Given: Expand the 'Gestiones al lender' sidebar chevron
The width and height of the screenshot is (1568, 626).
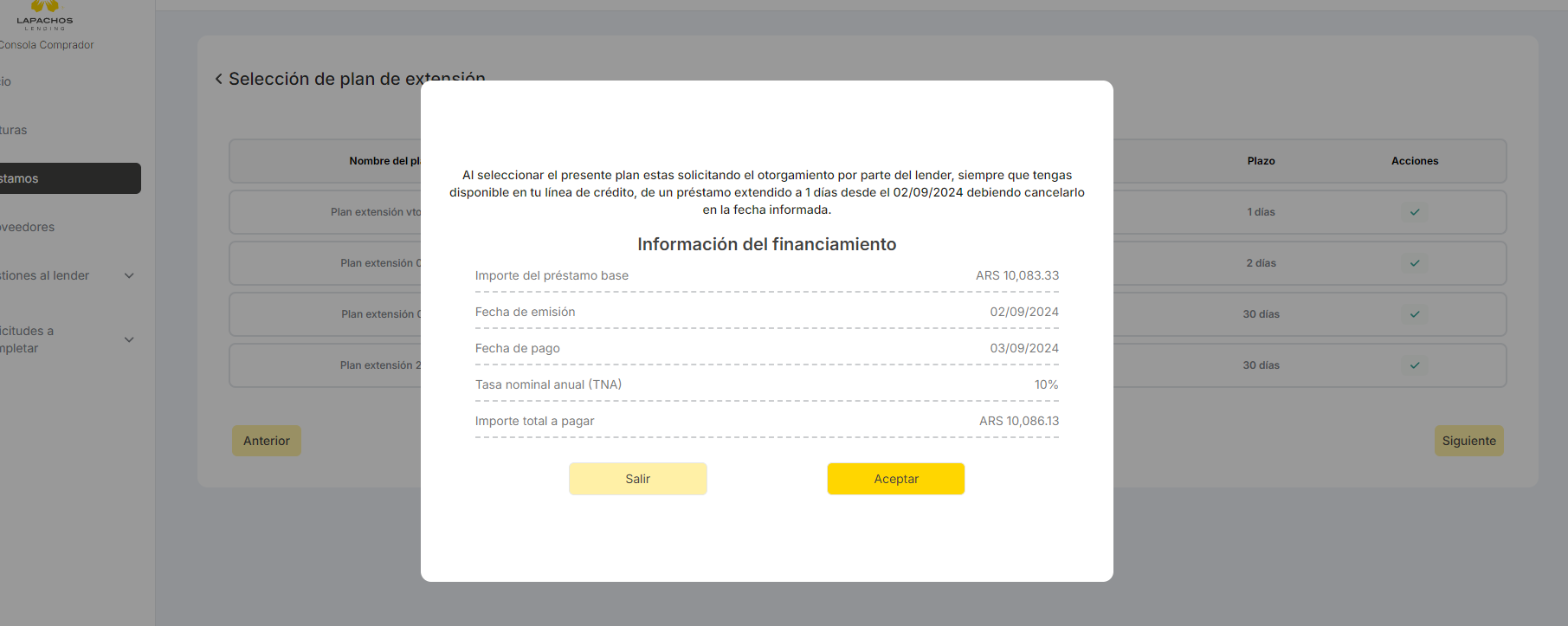Looking at the screenshot, I should click(129, 276).
